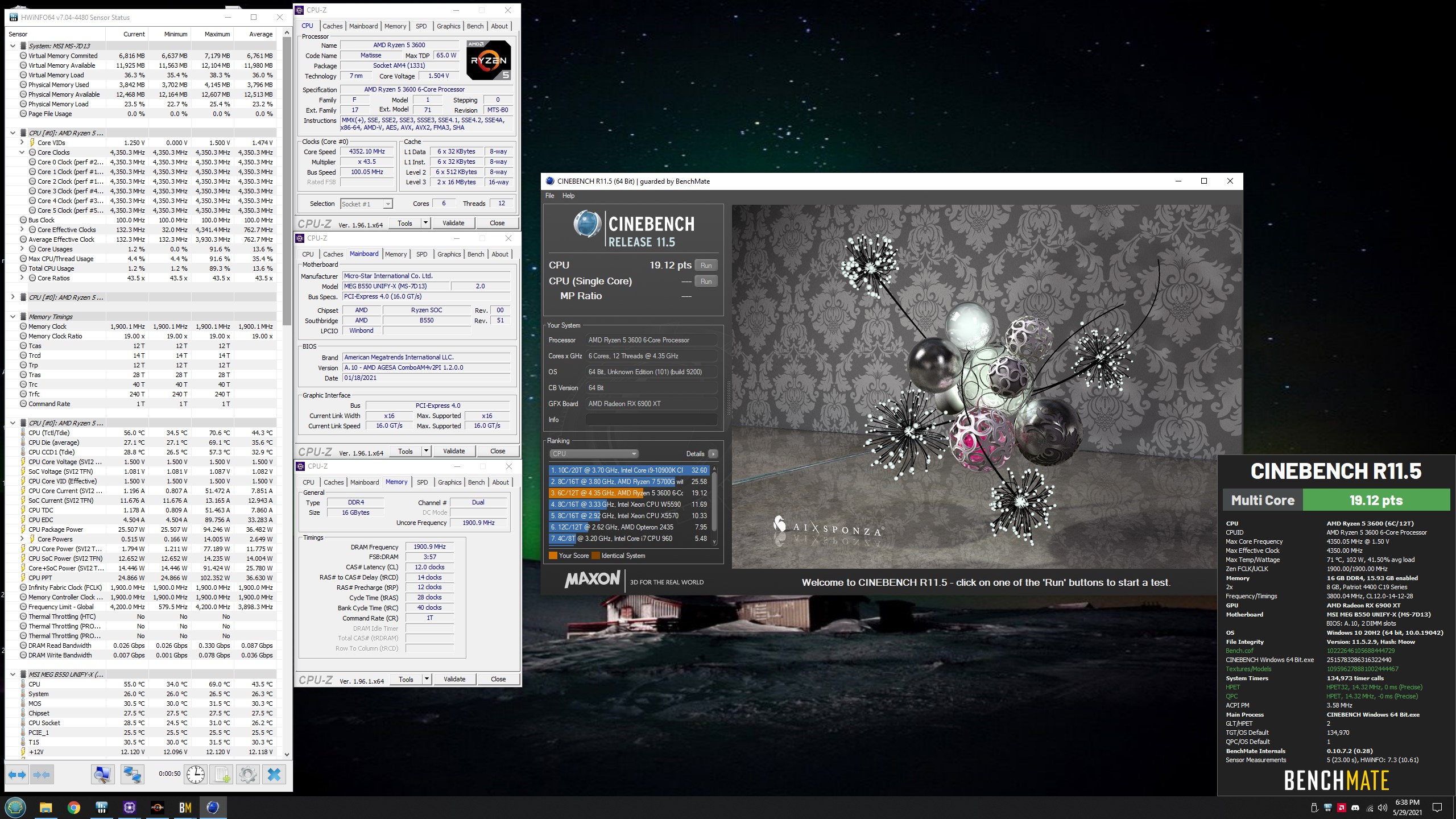The width and height of the screenshot is (1456, 819).
Task: Click Validate in top CPU-Z window
Action: 453,223
